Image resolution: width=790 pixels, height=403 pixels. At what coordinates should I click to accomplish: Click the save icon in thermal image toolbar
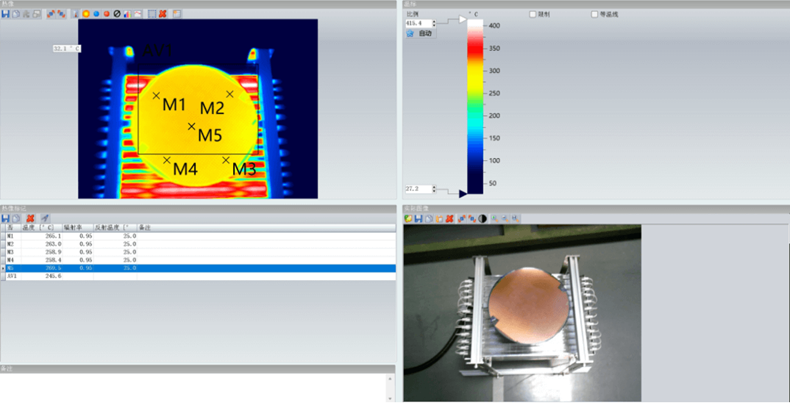tap(6, 14)
